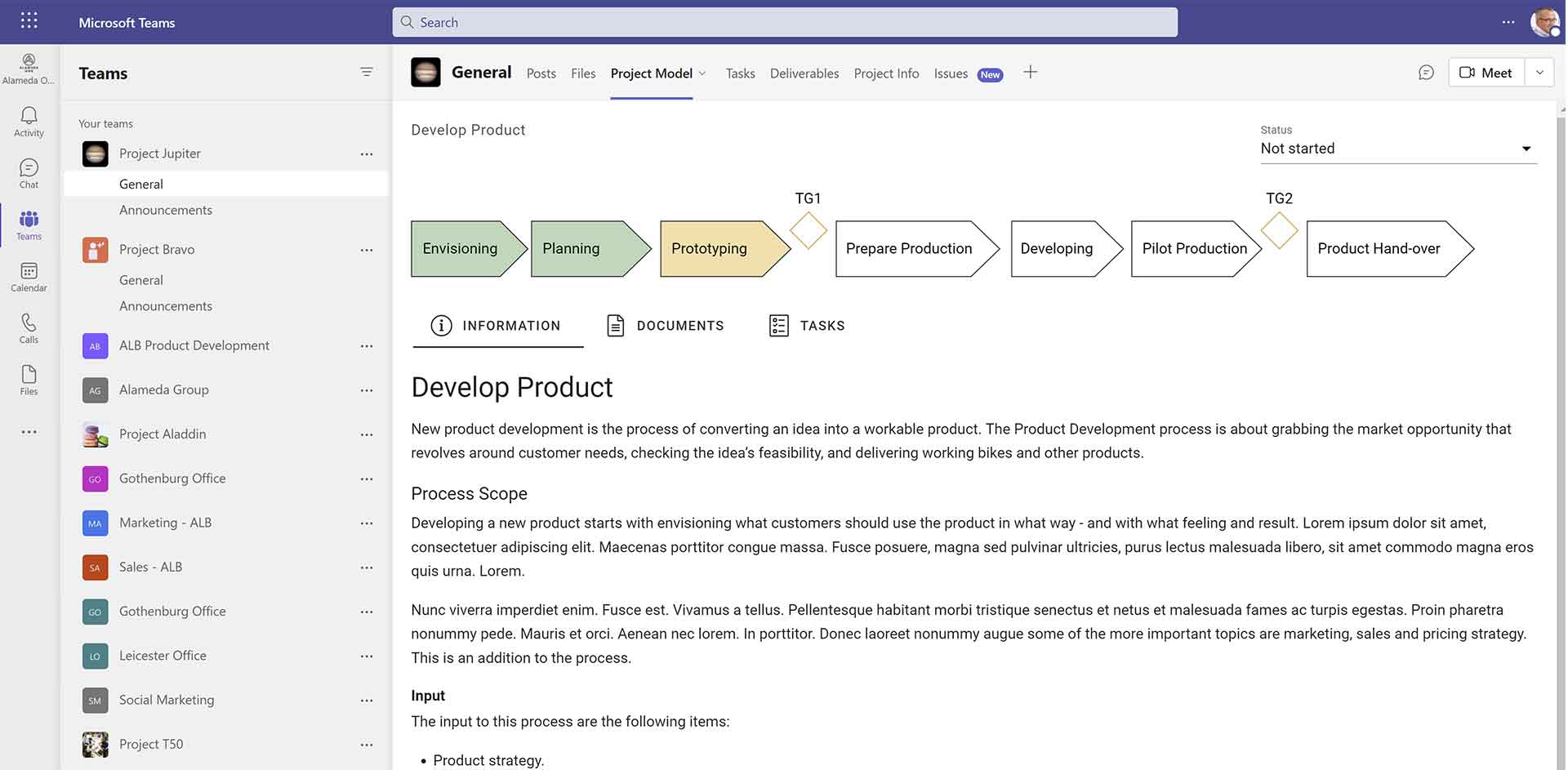This screenshot has height=770, width=1568.
Task: Add a new tab with plus icon
Action: (1030, 72)
